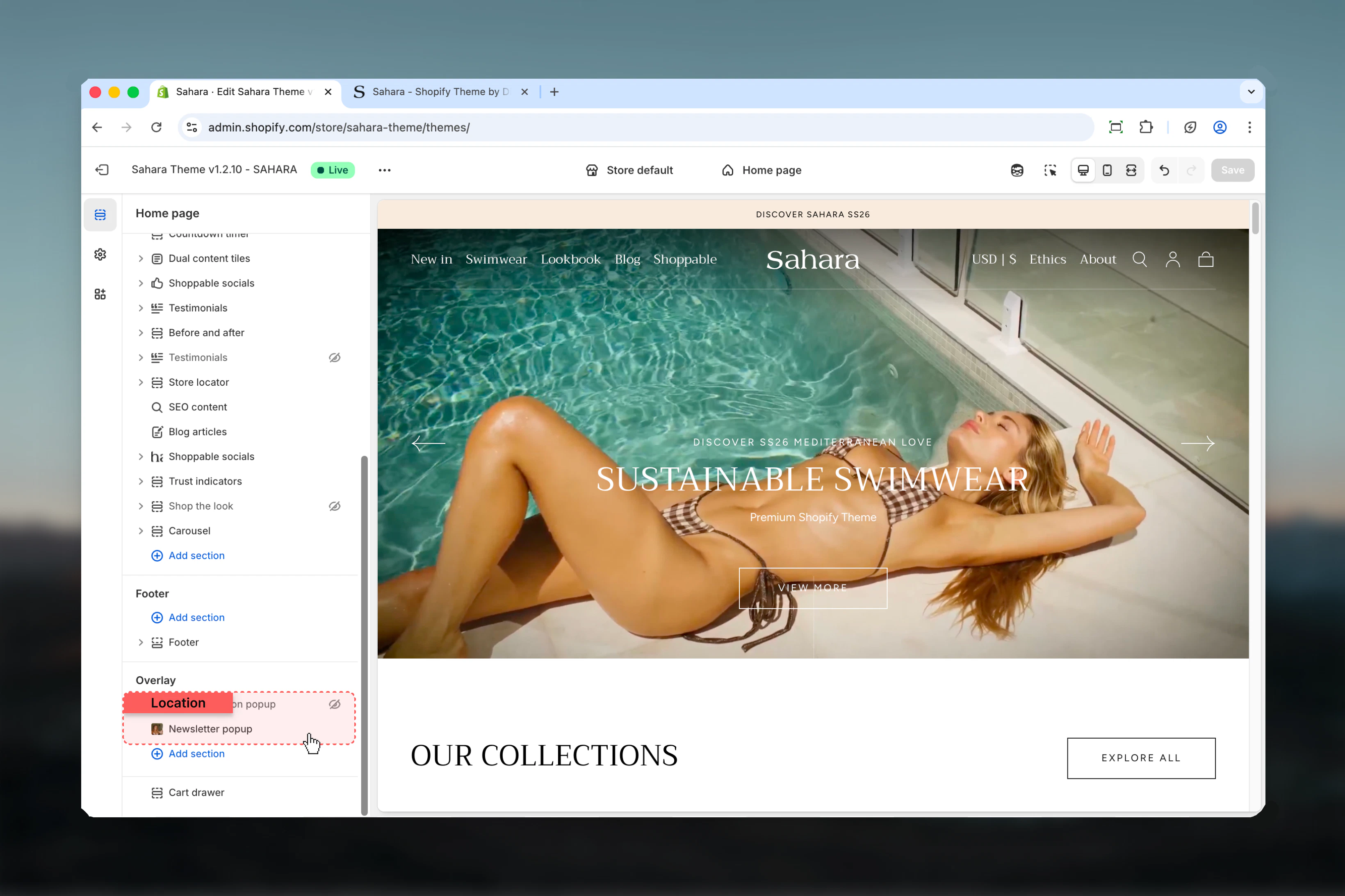Image resolution: width=1345 pixels, height=896 pixels.
Task: Expand the Dual content tiles section
Action: tap(141, 259)
